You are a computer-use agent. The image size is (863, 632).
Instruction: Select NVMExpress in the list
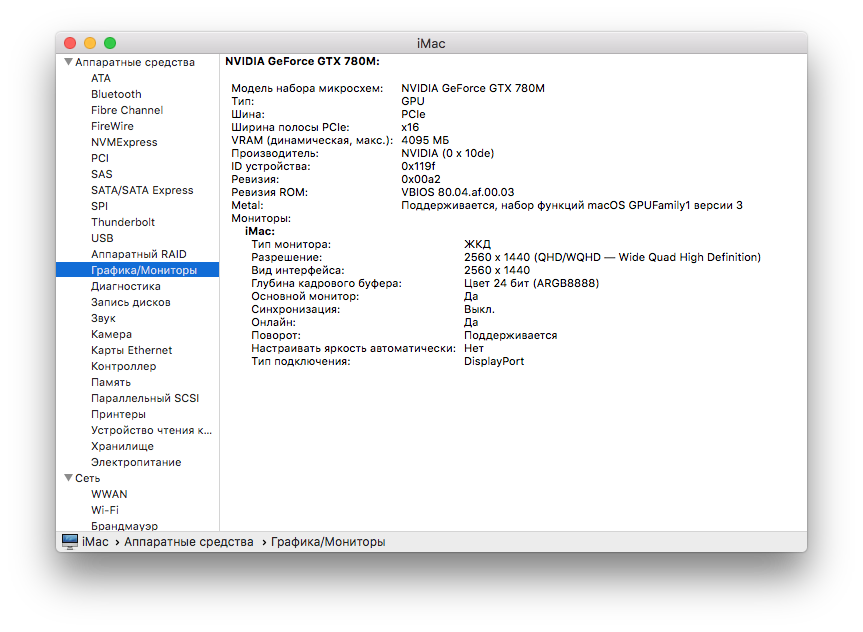(x=124, y=142)
